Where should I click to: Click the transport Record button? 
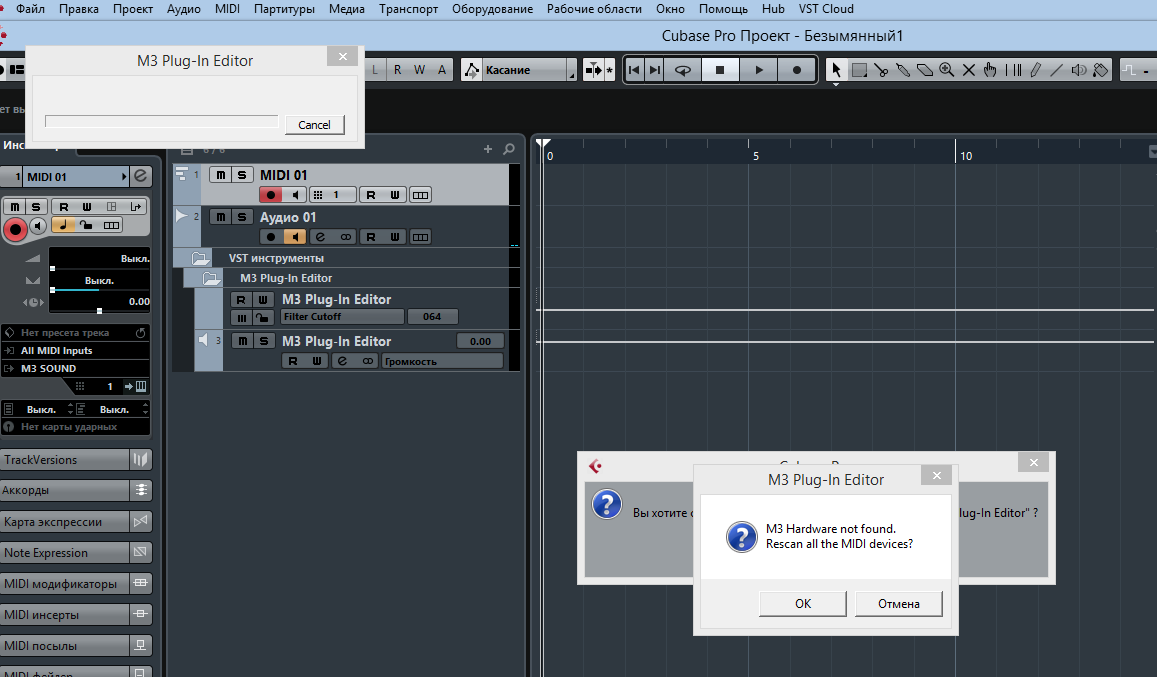(x=796, y=70)
